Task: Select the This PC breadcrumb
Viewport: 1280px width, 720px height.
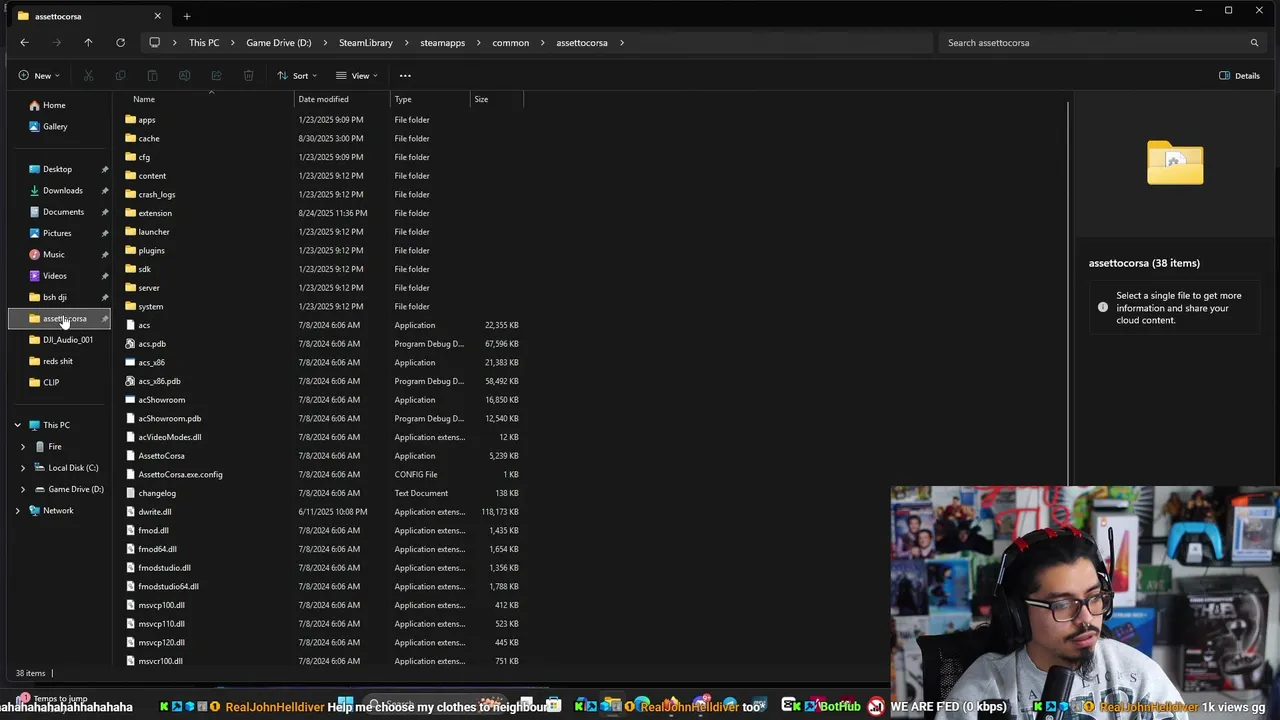Action: click(x=204, y=43)
